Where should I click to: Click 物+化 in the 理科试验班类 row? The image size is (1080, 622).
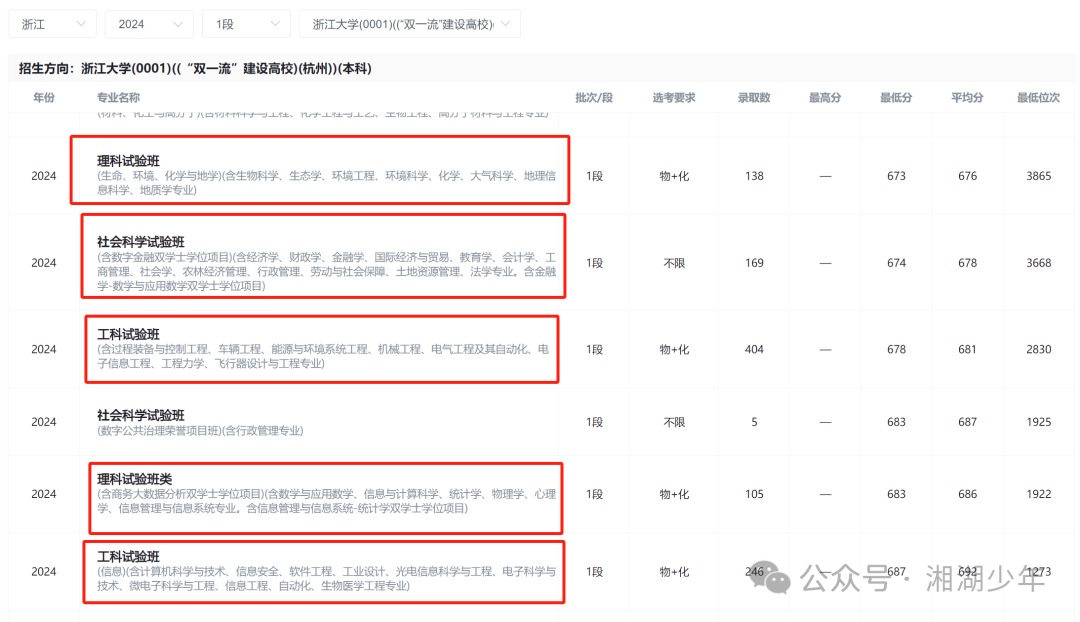coord(674,494)
